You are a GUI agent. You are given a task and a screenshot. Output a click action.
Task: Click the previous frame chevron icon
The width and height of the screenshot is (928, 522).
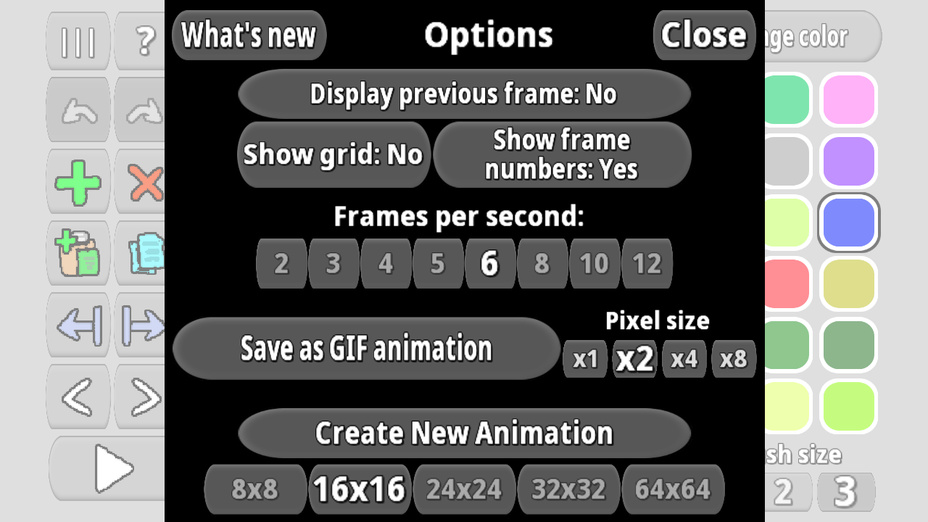coord(78,397)
